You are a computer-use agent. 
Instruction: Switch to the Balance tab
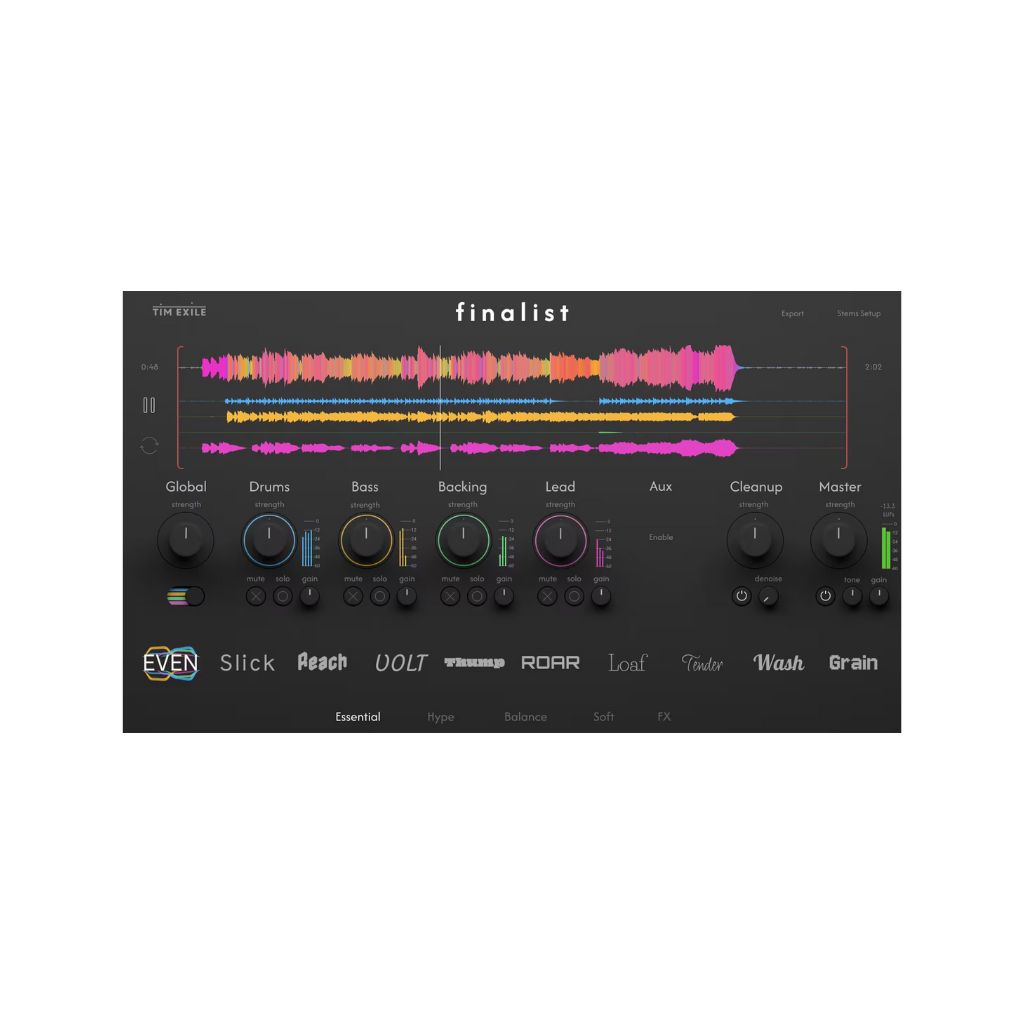point(526,716)
